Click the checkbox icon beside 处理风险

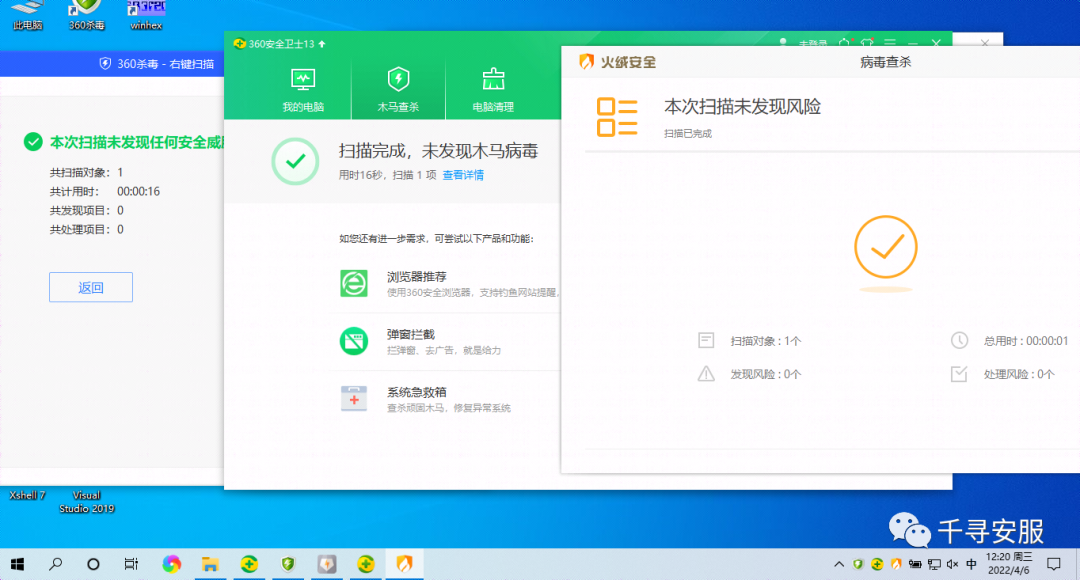pos(959,374)
